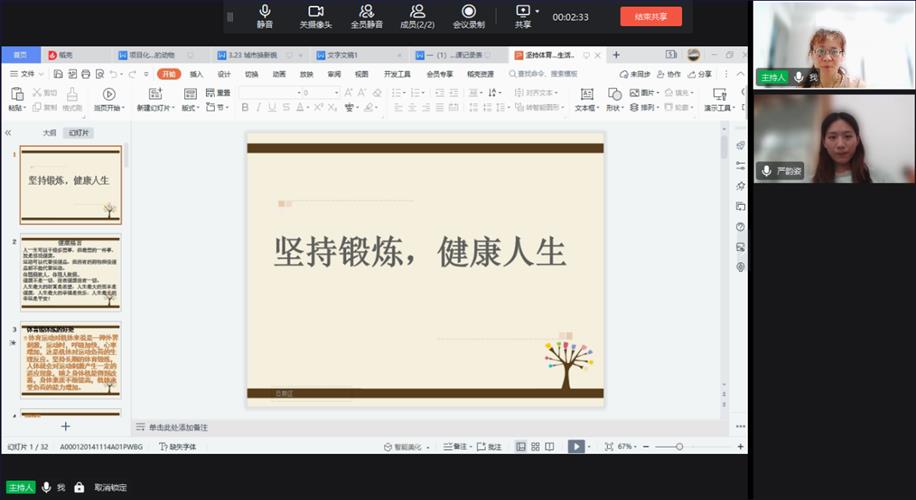
Task: Toggle Underline formatting
Action: click(x=272, y=107)
